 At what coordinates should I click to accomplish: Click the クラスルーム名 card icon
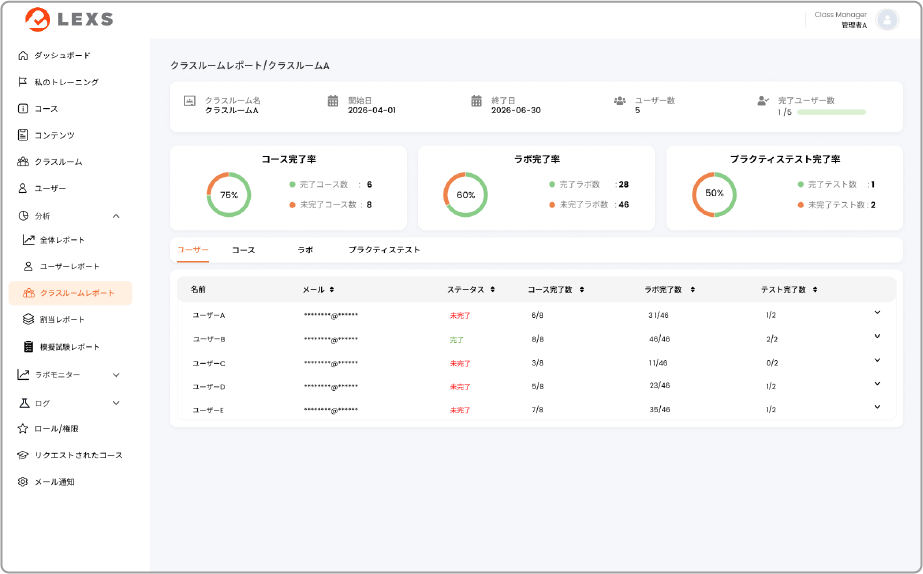point(190,101)
